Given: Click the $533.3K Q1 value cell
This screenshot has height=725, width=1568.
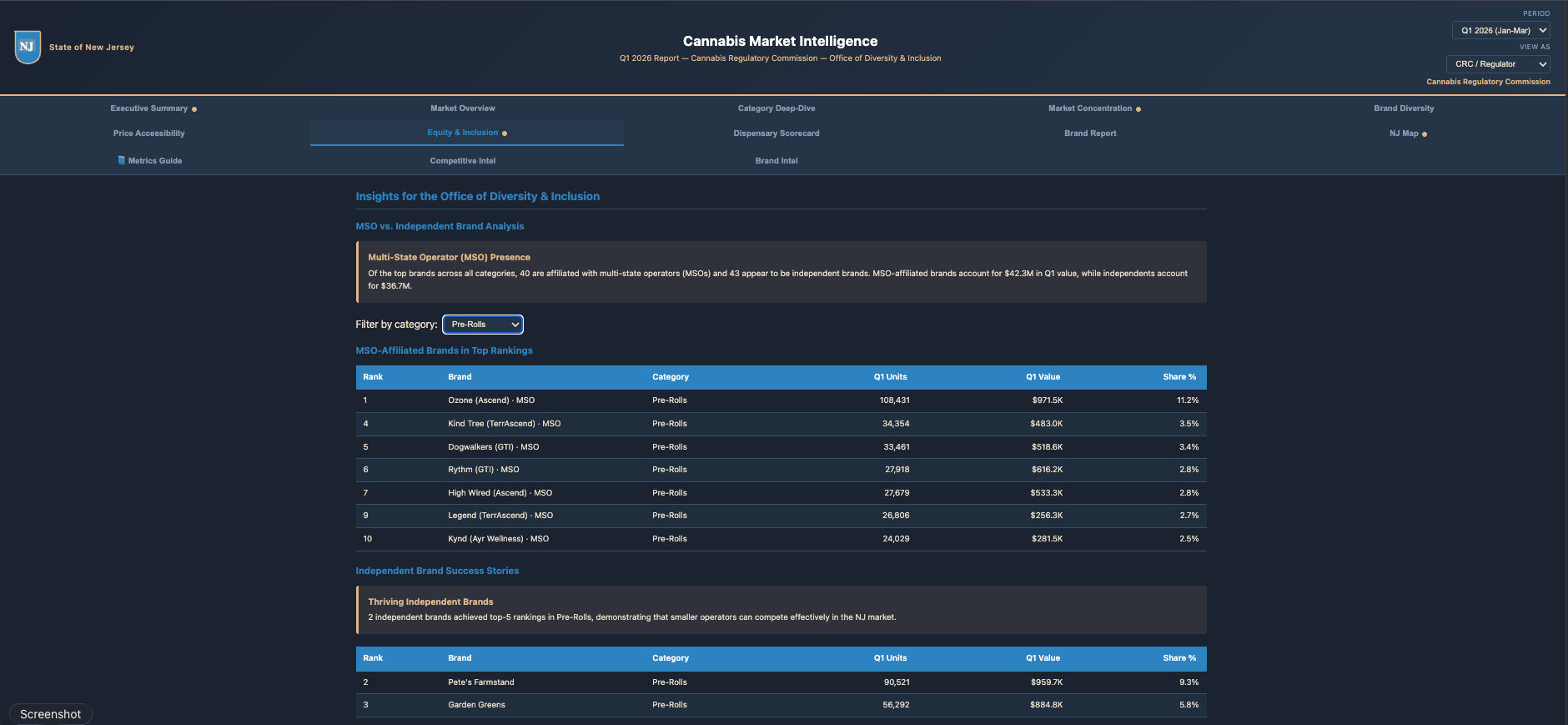Looking at the screenshot, I should pos(1047,493).
